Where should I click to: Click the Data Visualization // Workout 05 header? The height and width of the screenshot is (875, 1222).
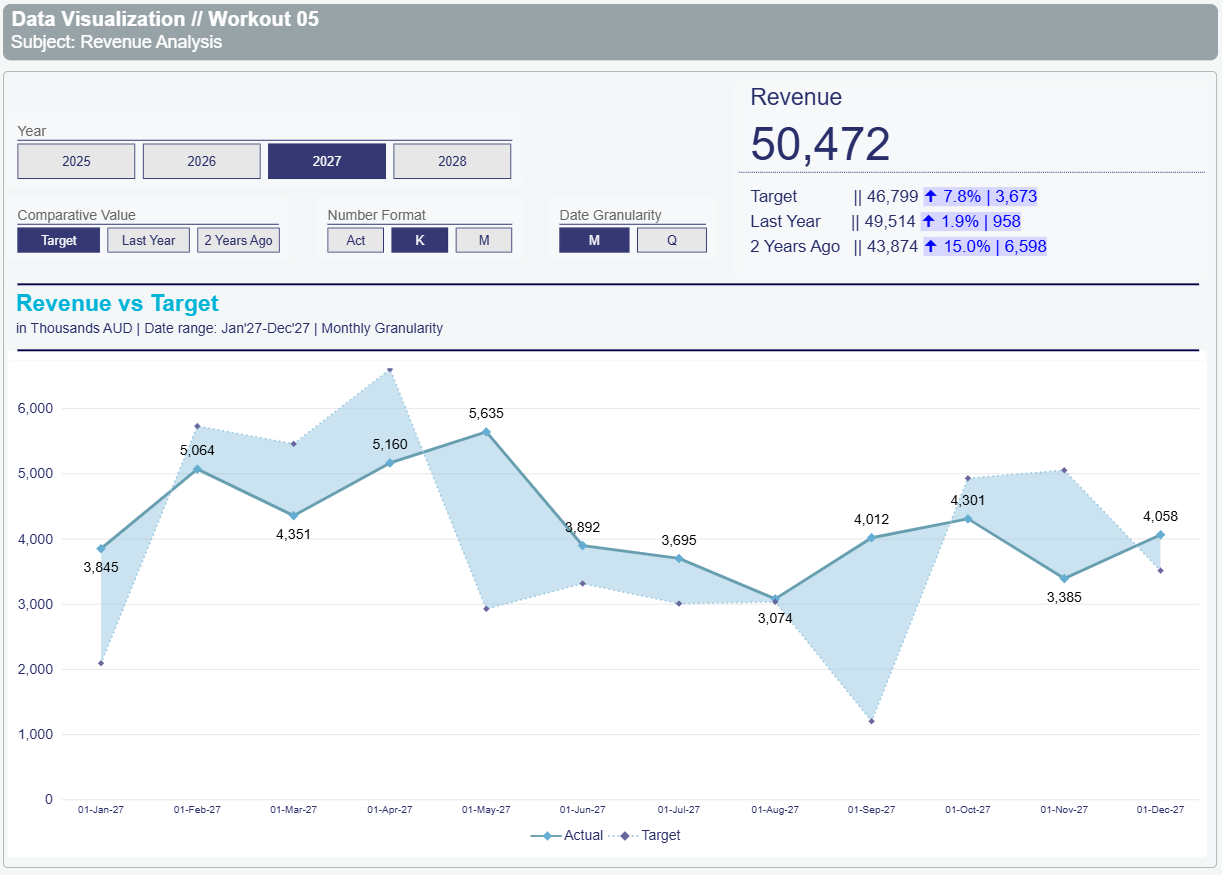click(165, 19)
